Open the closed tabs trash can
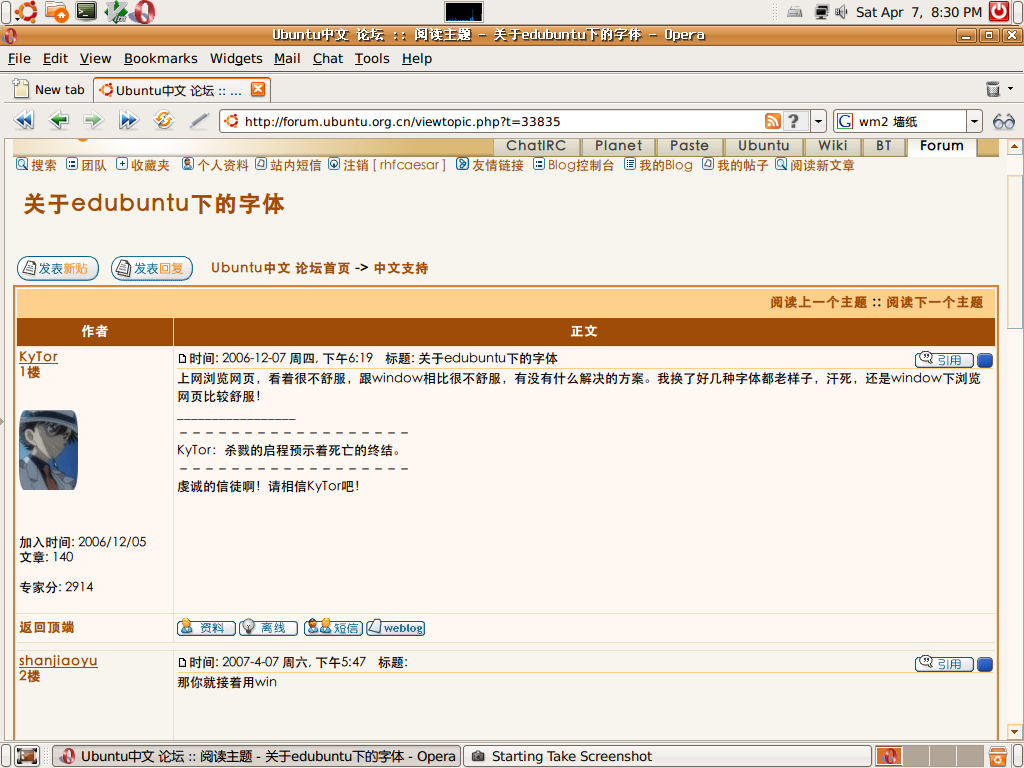Viewport: 1024px width, 768px height. coord(993,89)
